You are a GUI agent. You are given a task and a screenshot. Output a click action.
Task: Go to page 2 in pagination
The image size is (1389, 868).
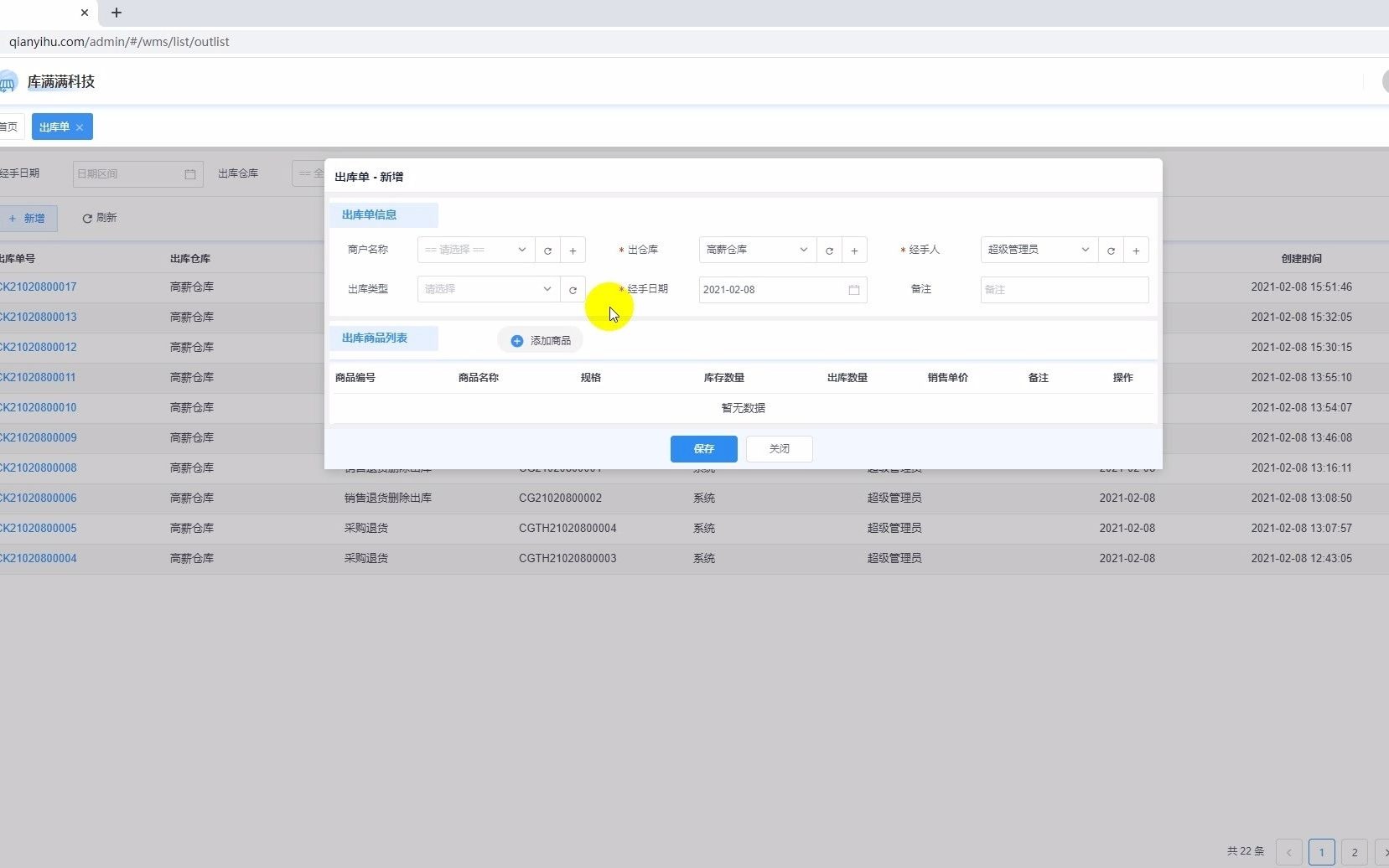click(x=1355, y=852)
